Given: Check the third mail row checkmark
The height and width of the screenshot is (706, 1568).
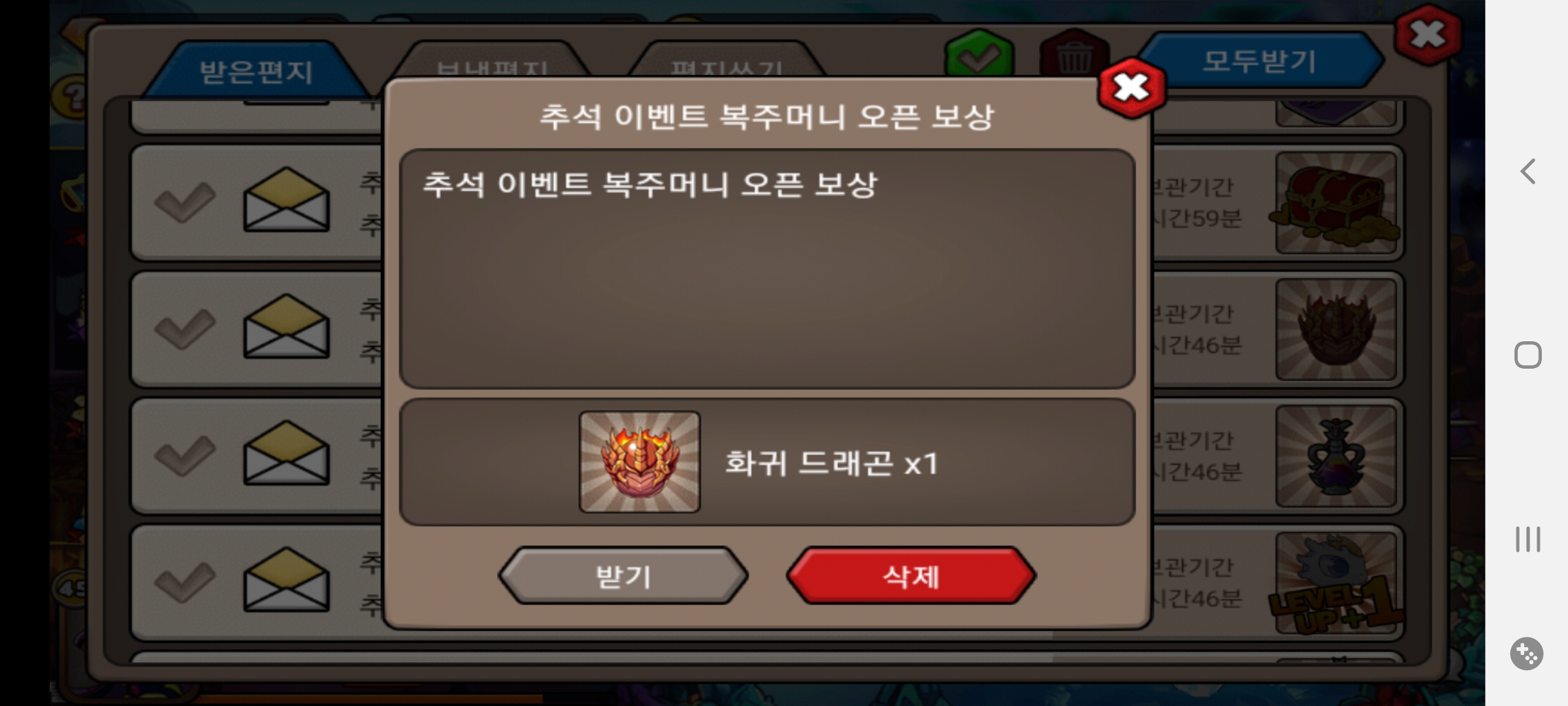Looking at the screenshot, I should [x=185, y=455].
